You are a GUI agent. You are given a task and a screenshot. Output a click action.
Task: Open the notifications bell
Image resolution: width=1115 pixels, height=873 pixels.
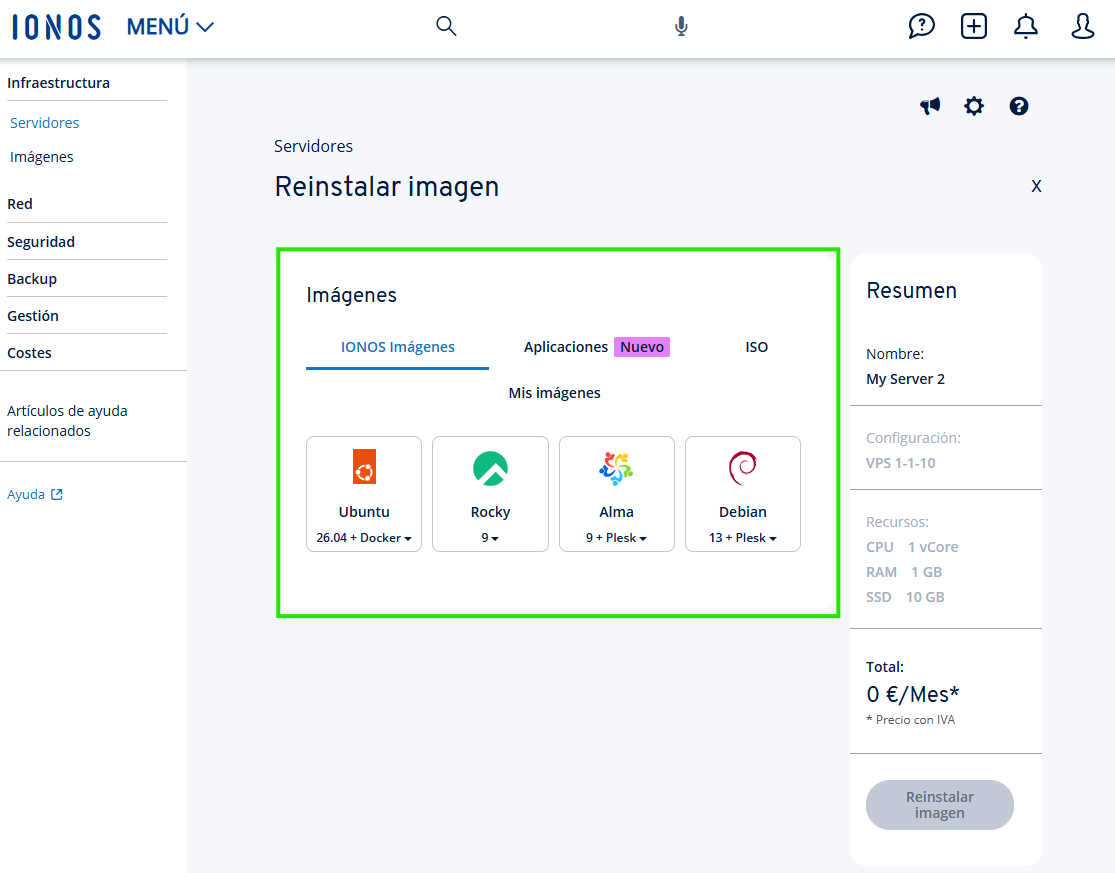pos(1025,26)
